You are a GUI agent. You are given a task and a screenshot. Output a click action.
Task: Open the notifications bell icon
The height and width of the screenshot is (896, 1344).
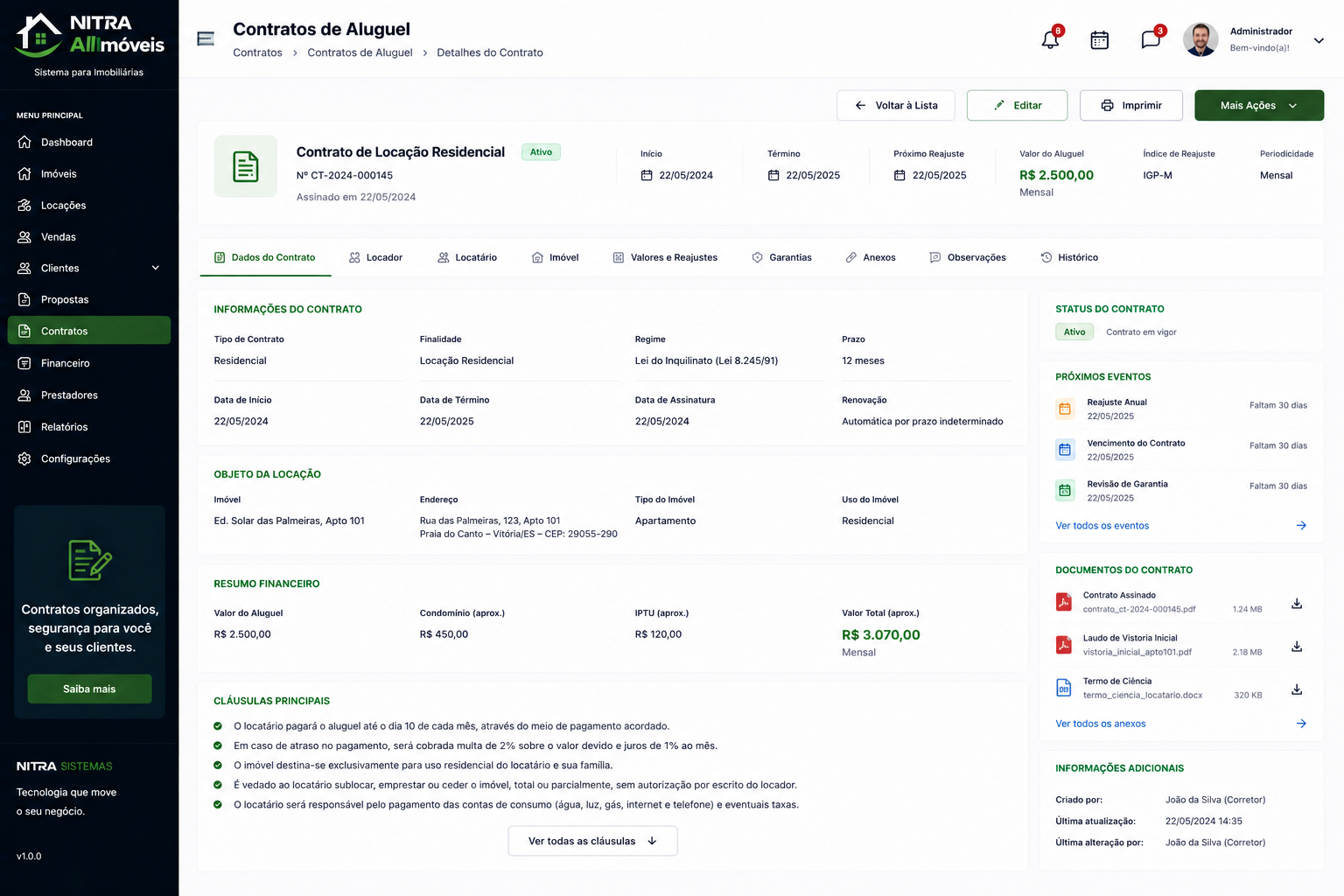point(1050,39)
